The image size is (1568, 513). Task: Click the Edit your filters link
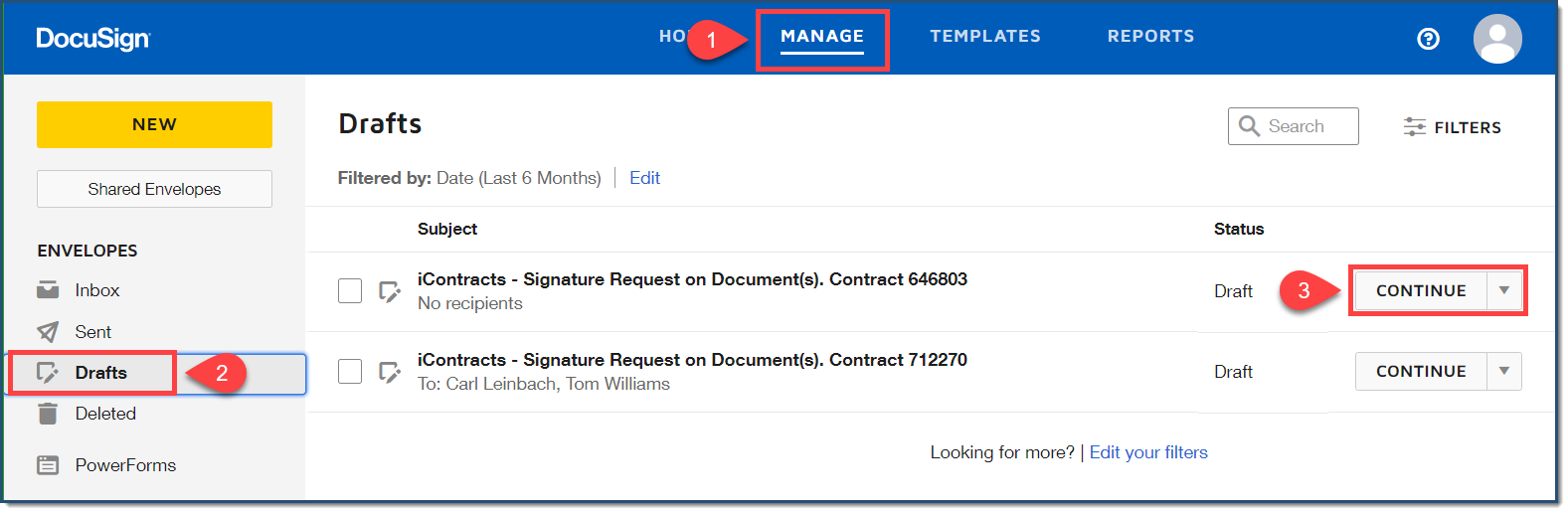pos(1148,452)
